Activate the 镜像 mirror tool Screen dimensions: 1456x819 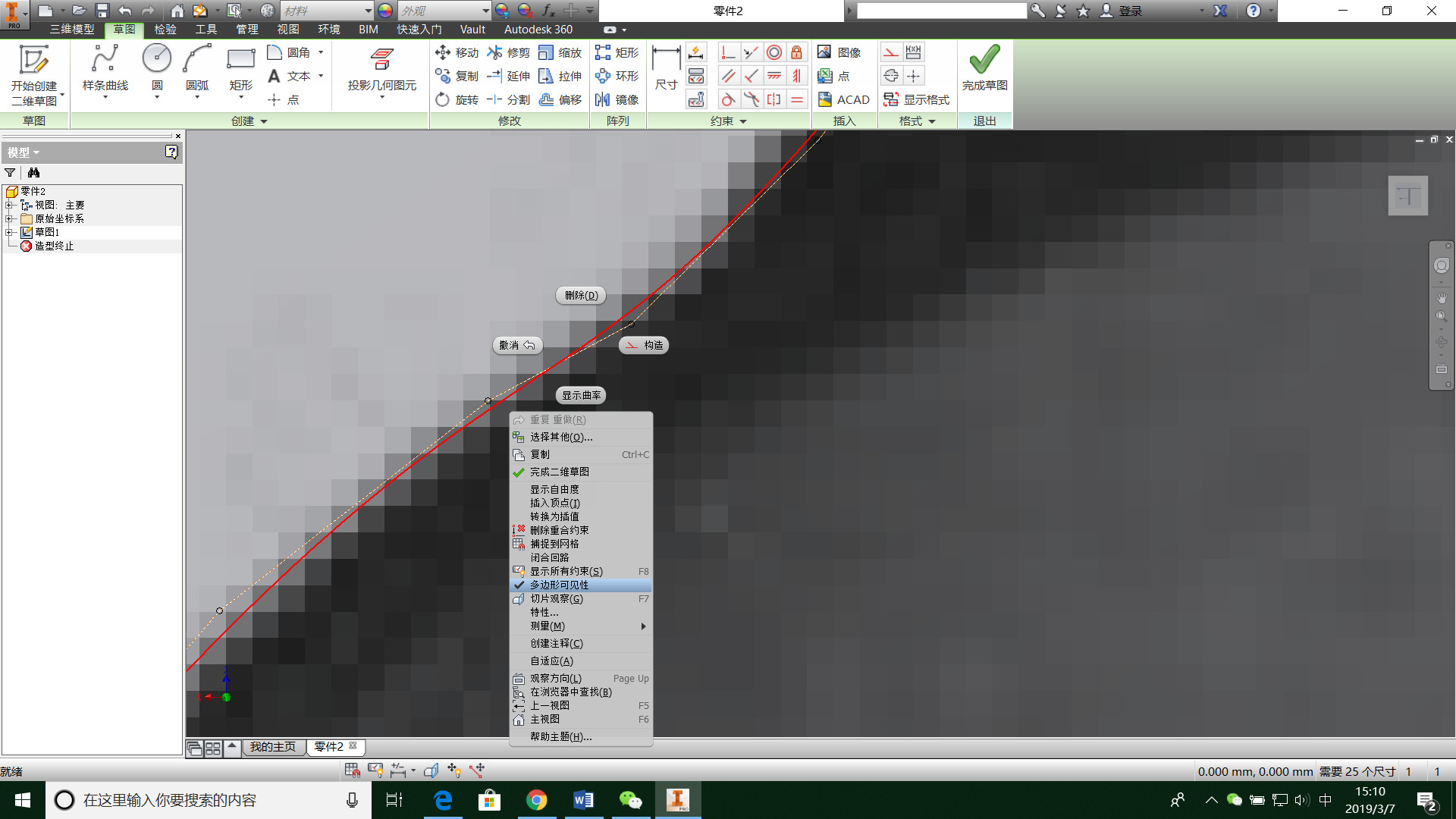(x=617, y=99)
